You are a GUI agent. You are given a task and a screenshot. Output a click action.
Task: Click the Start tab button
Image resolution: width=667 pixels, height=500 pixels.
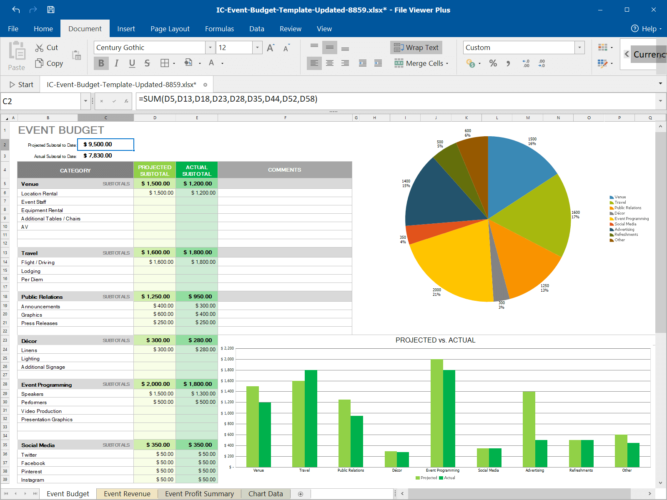[x=21, y=84]
